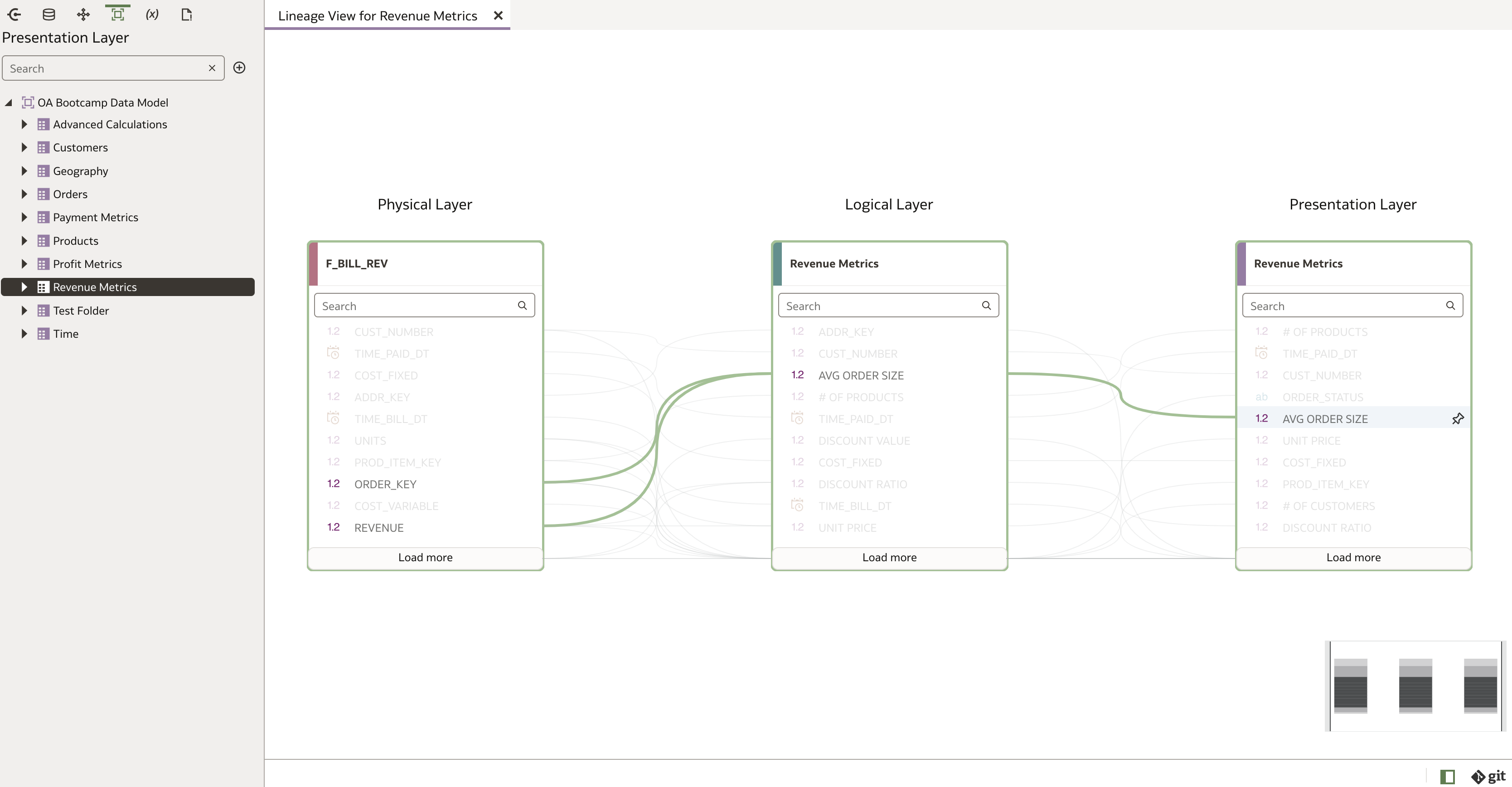Clear the Presentation Layer search box
Image resolution: width=1512 pixels, height=787 pixels.
(212, 68)
